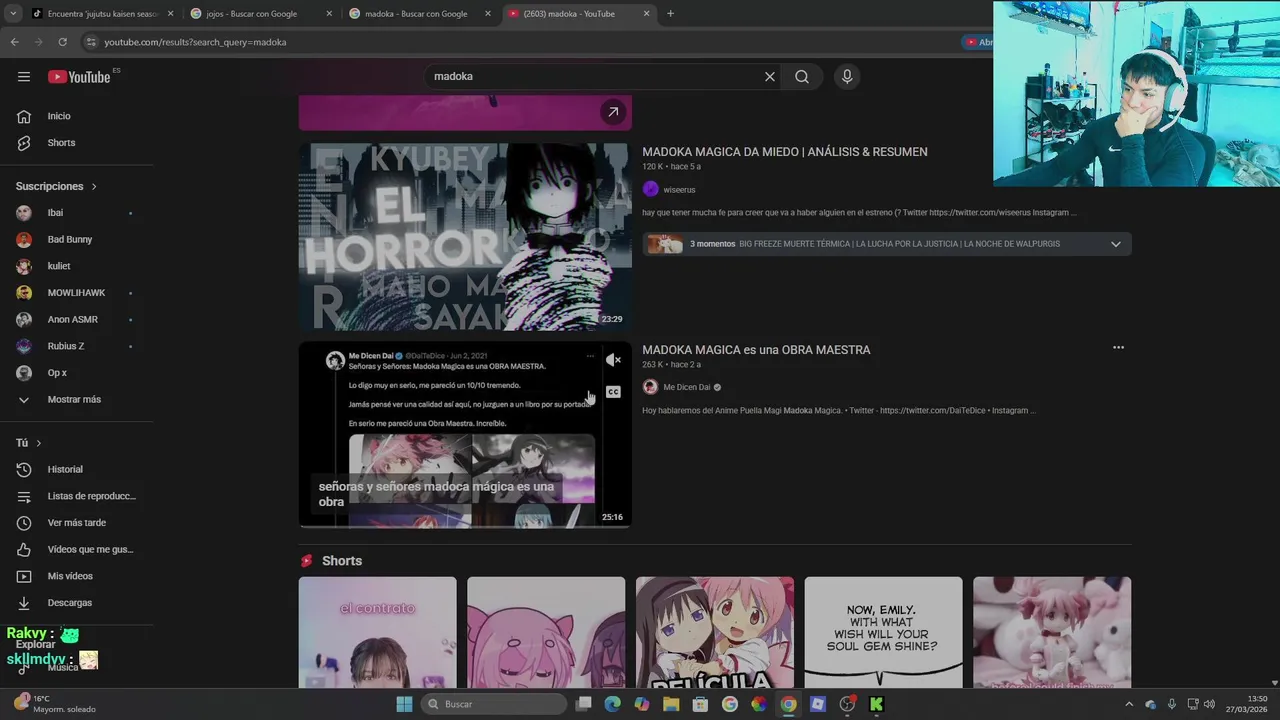Screen dimensions: 1280x720
Task: Toggle subtitles on the video preview
Action: click(x=613, y=392)
